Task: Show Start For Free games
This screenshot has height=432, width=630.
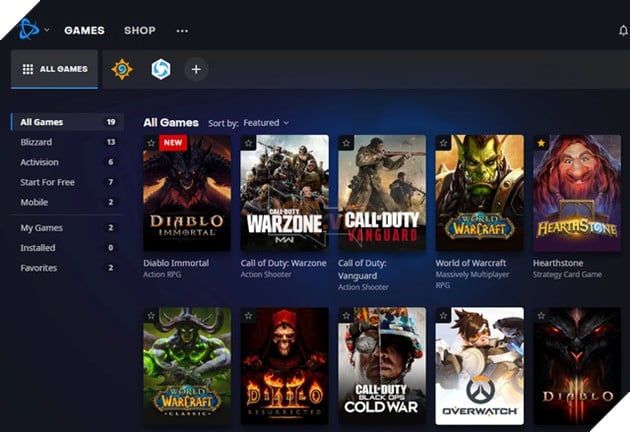Action: coord(68,182)
